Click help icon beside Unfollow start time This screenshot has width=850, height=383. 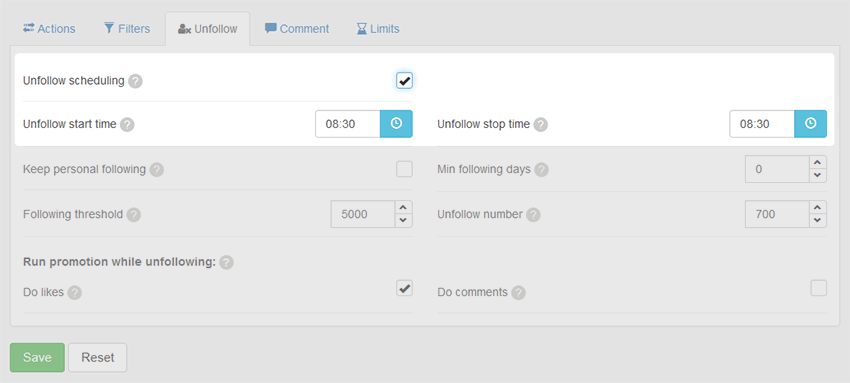pos(127,125)
